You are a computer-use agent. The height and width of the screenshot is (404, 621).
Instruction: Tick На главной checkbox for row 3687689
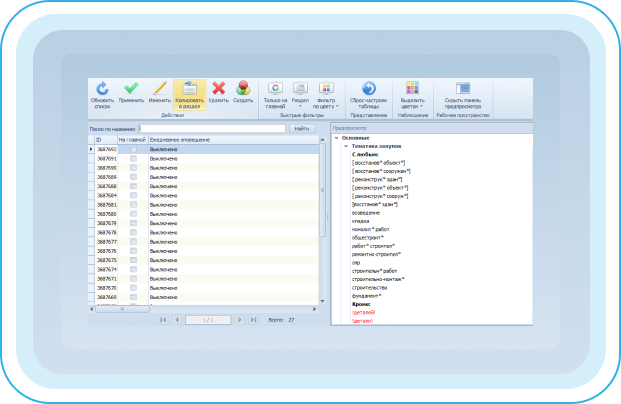pyautogui.click(x=133, y=177)
